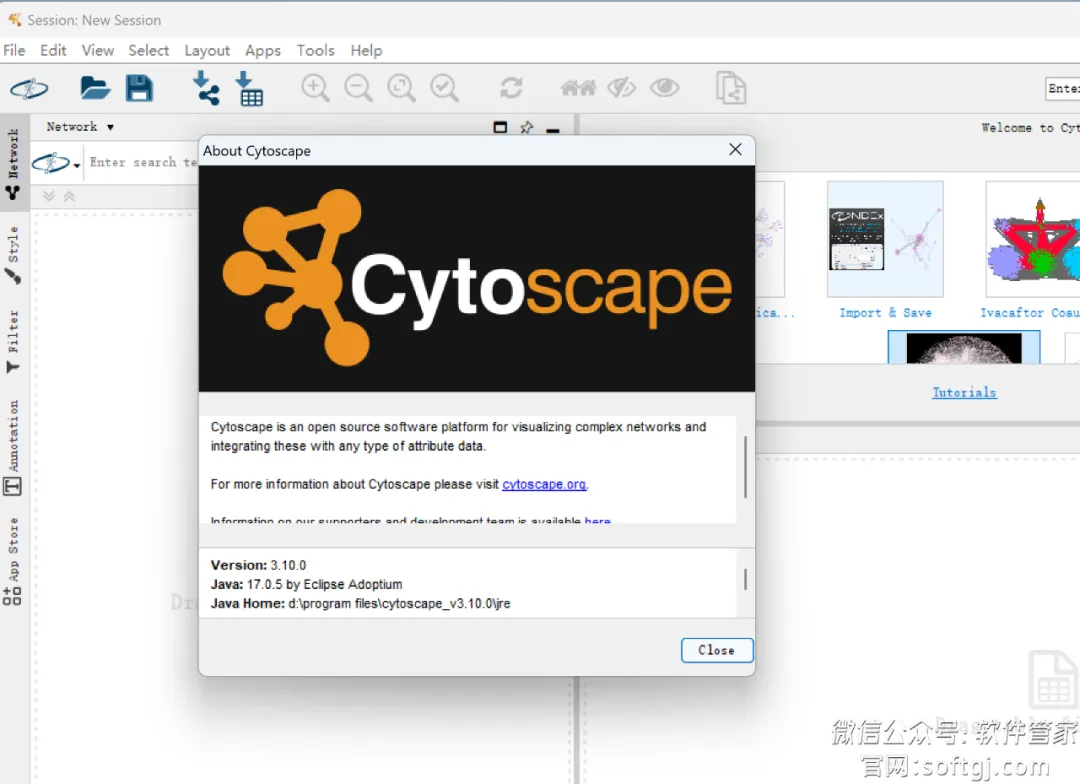Open the network search provider dropdown

(x=56, y=163)
